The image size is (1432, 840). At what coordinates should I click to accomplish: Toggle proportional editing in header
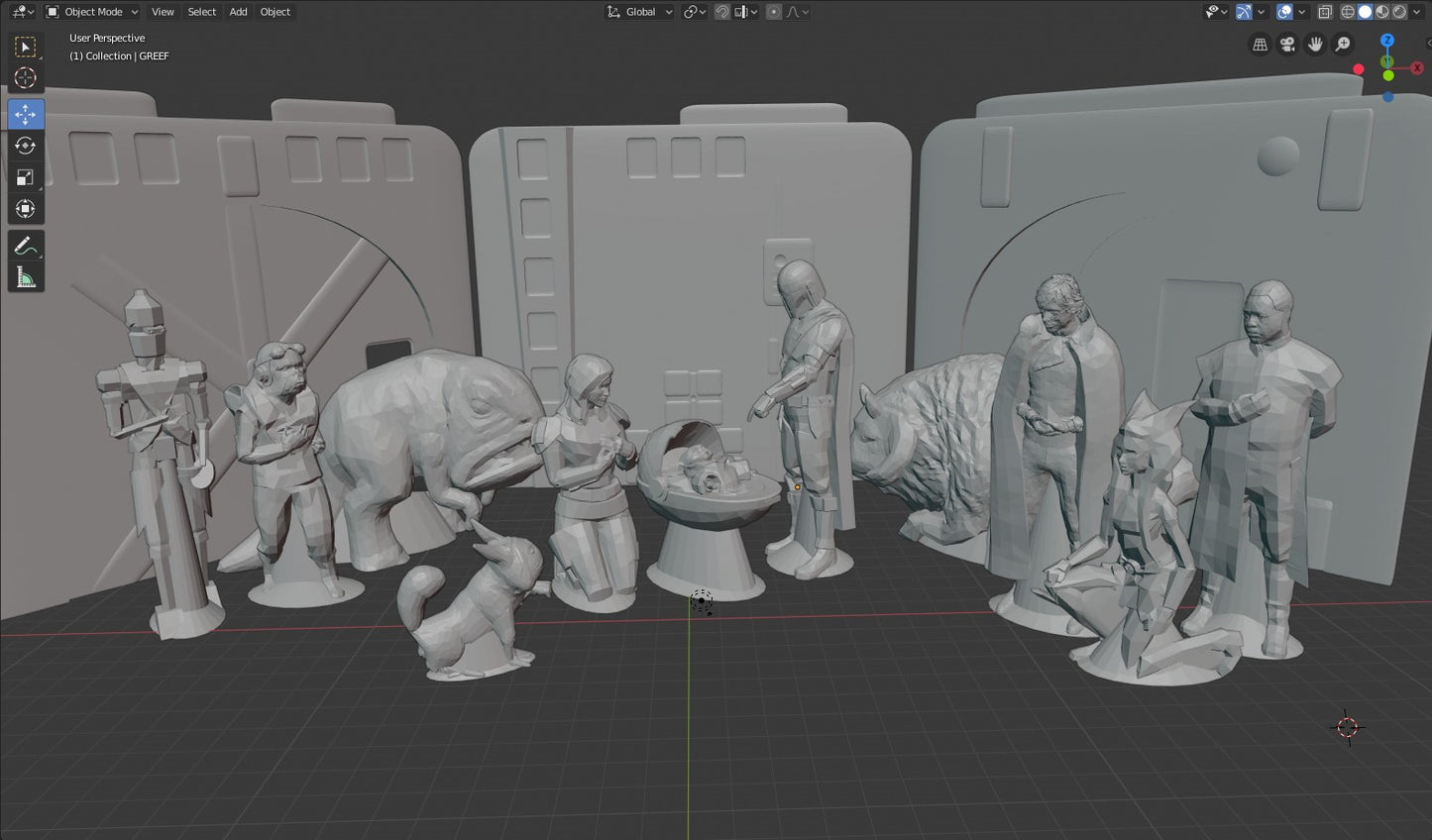(x=774, y=12)
